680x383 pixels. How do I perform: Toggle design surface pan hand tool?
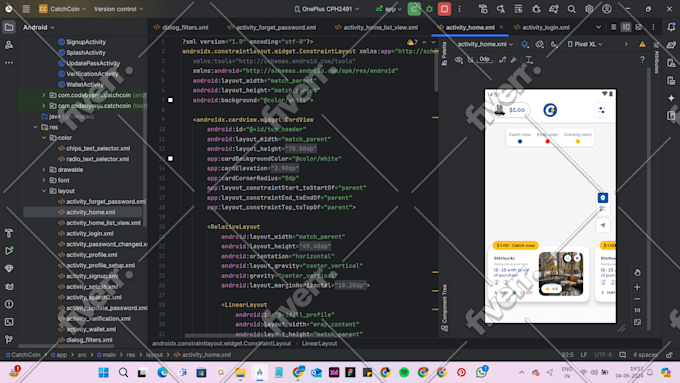[x=637, y=273]
